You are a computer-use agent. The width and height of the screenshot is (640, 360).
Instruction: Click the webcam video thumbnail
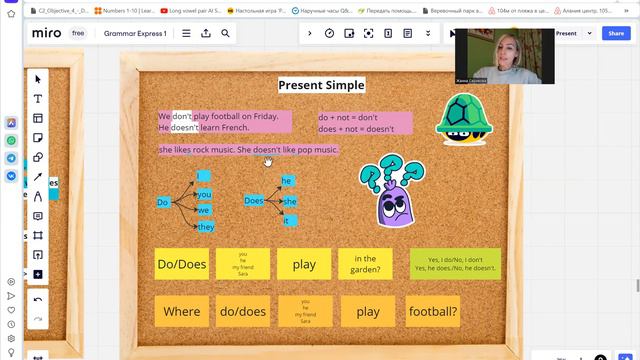tap(504, 56)
